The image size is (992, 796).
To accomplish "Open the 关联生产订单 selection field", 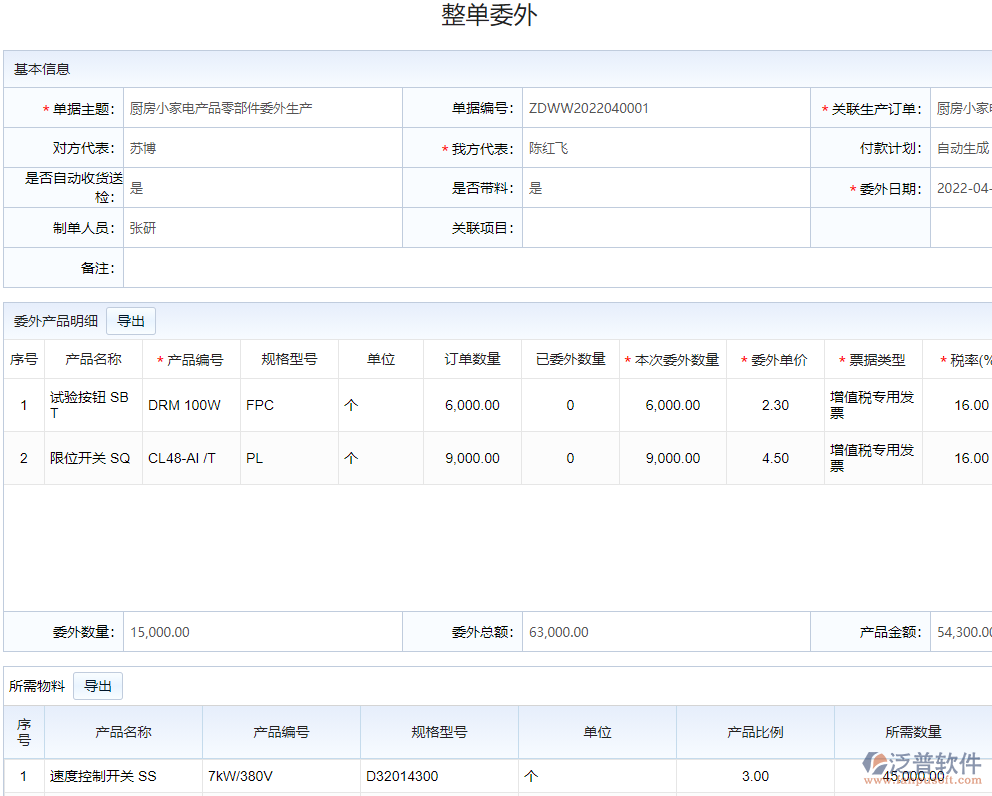I will [x=960, y=107].
